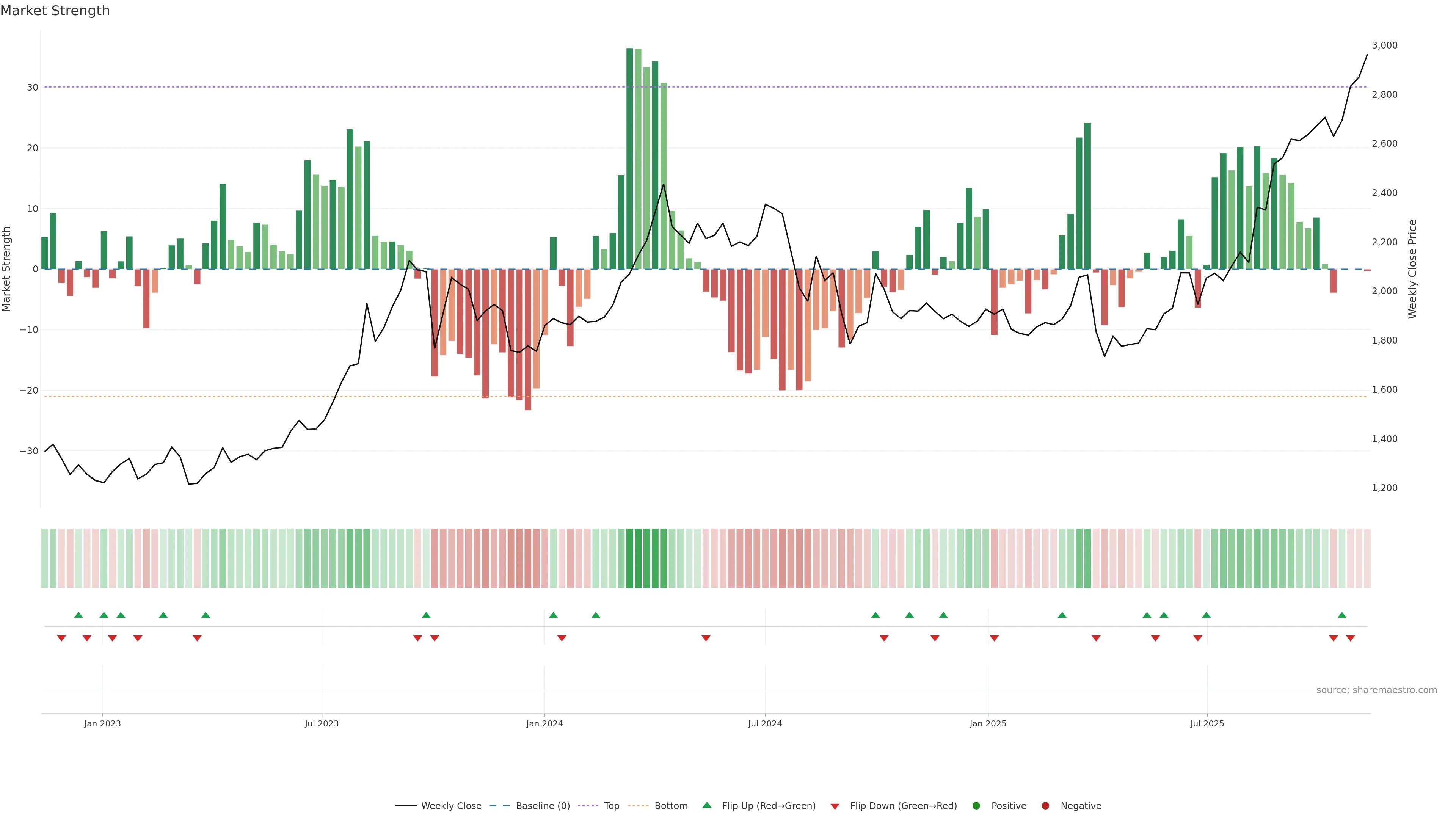Click the green Positive circle in legend
Viewport: 1456px width, 819px height.
pos(976,806)
